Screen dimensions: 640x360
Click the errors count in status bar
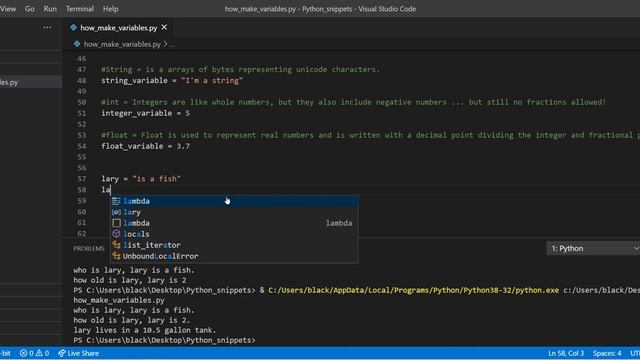27,353
